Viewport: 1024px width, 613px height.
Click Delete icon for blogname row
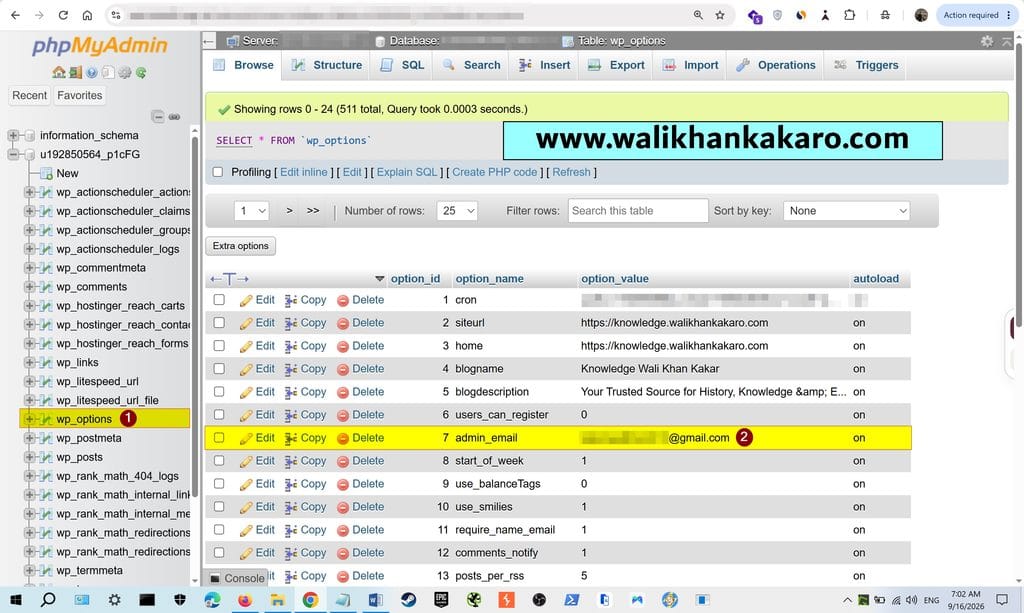(x=343, y=369)
